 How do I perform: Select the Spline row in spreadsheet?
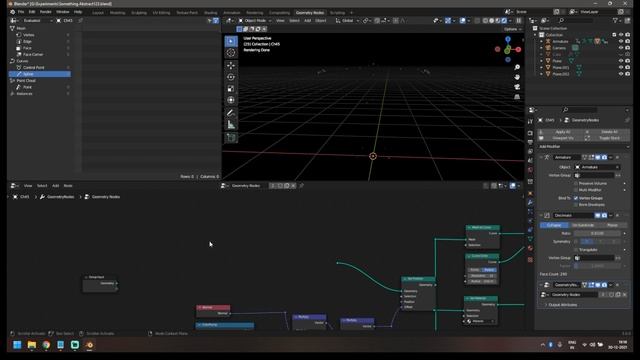(x=40, y=74)
